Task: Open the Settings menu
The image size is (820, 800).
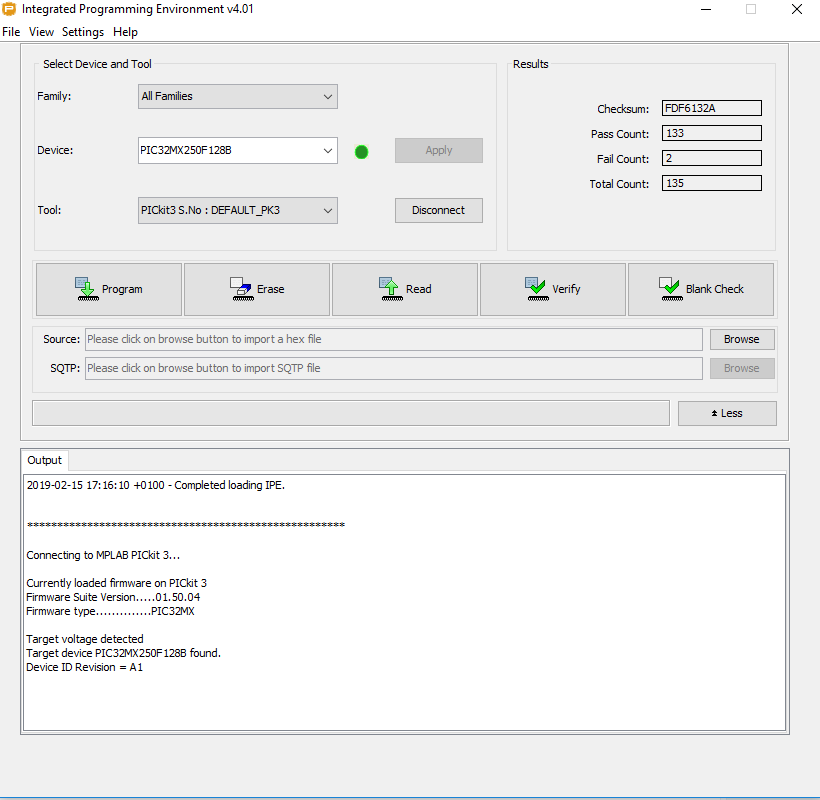Action: [83, 32]
